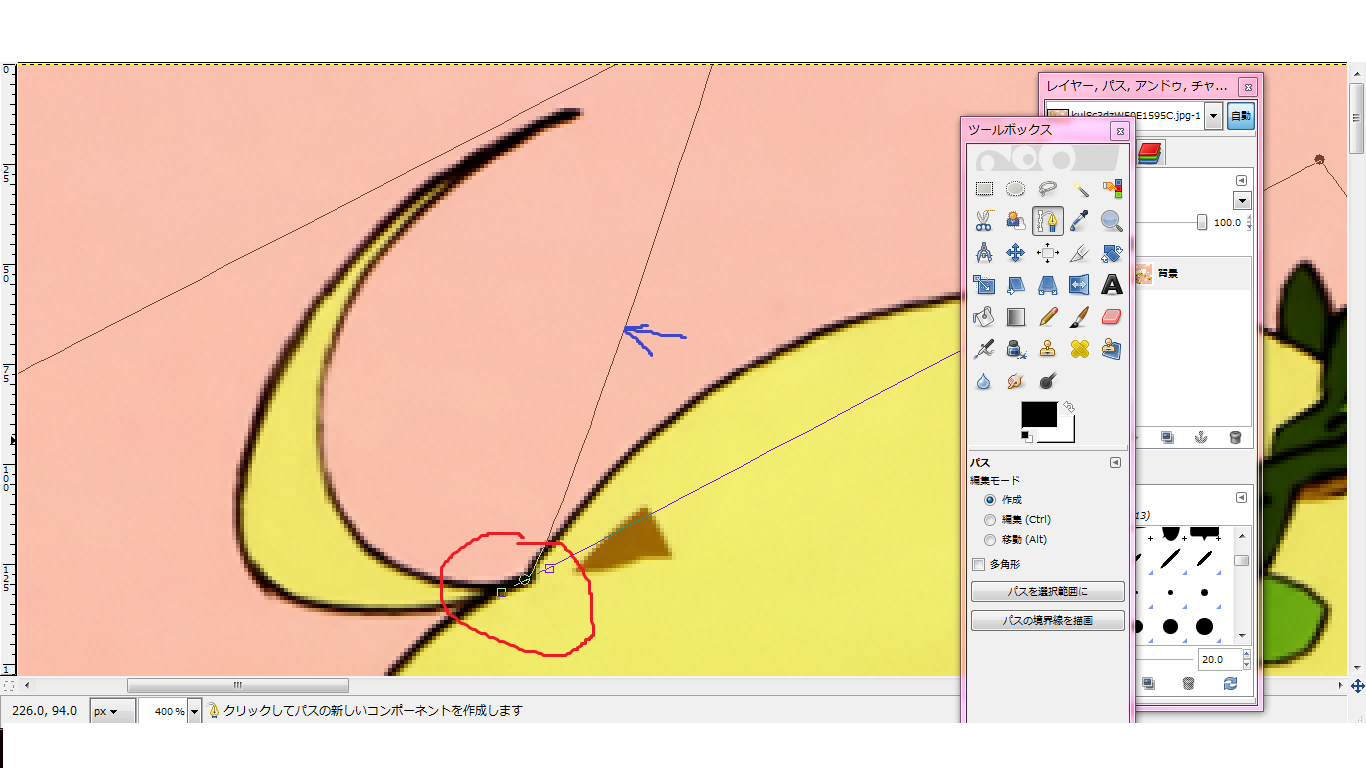Select the Alignment tool
This screenshot has height=768, width=1366.
click(1048, 253)
